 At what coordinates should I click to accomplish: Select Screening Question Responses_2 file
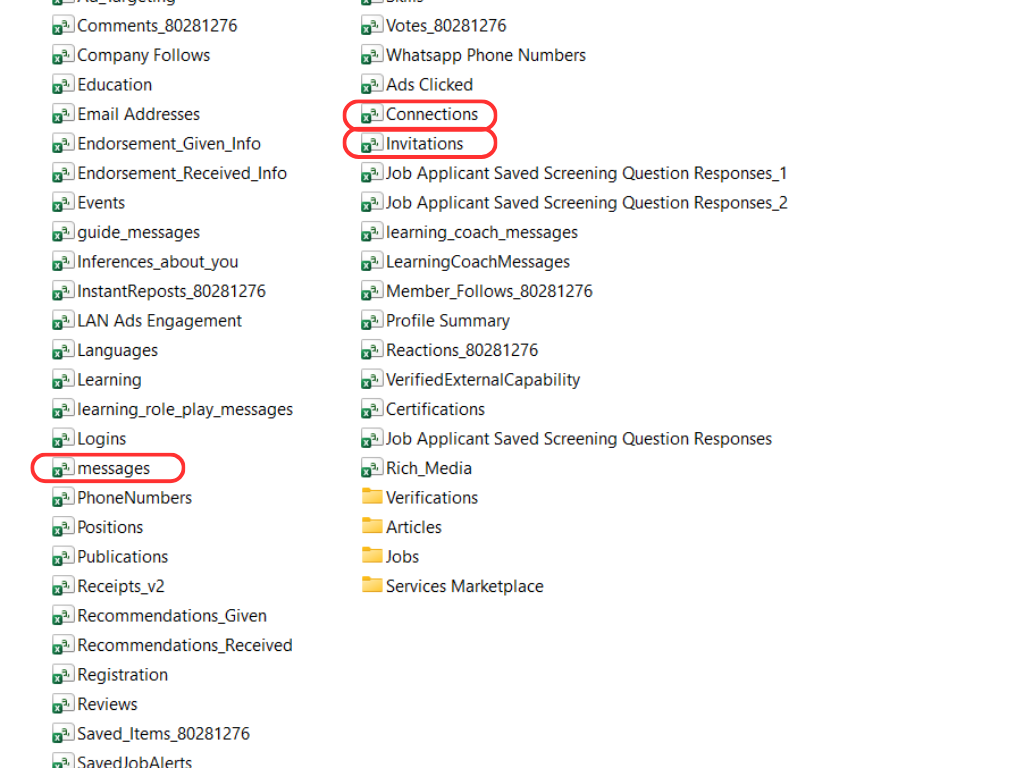(586, 202)
